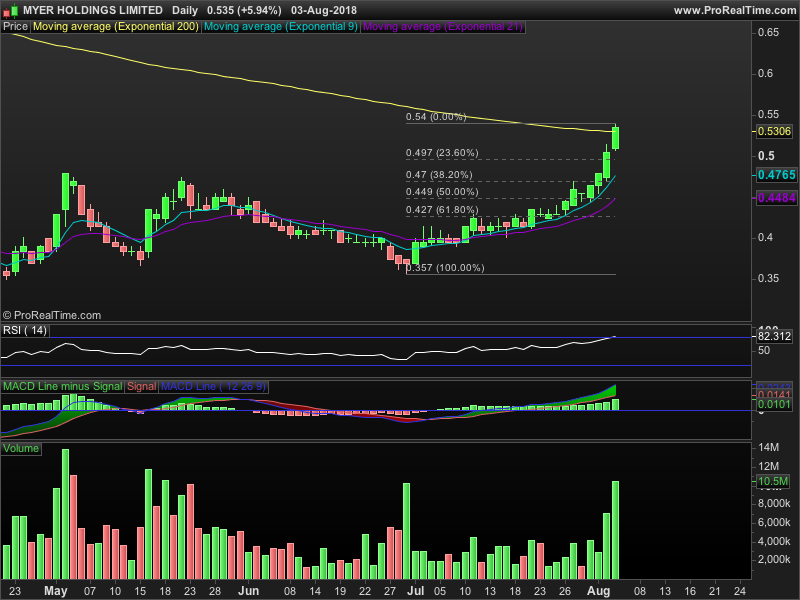
Task: Open the Moving average (Exponential 200) label
Action: pos(116,27)
